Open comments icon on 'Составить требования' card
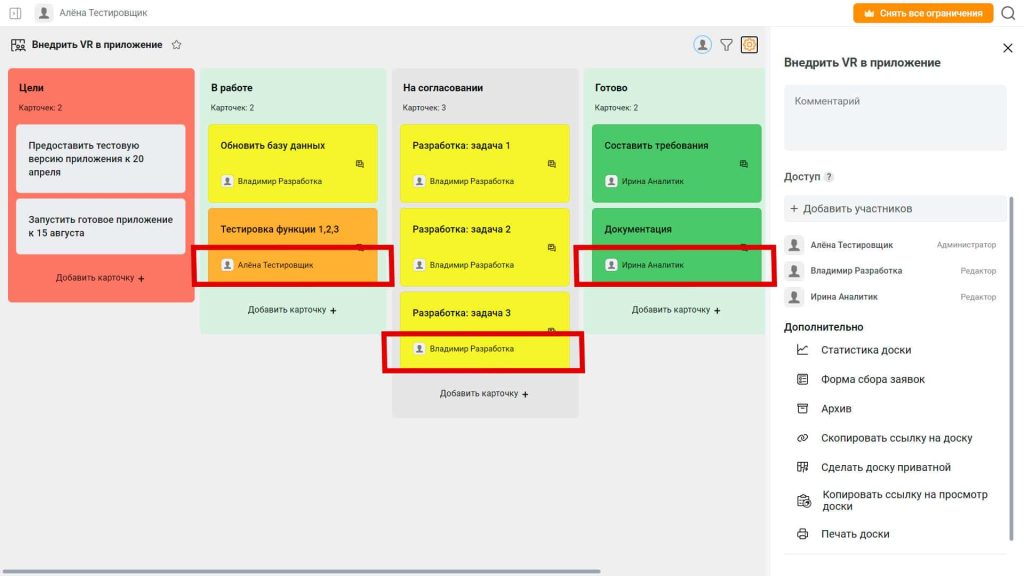Image resolution: width=1024 pixels, height=576 pixels. pyautogui.click(x=744, y=164)
